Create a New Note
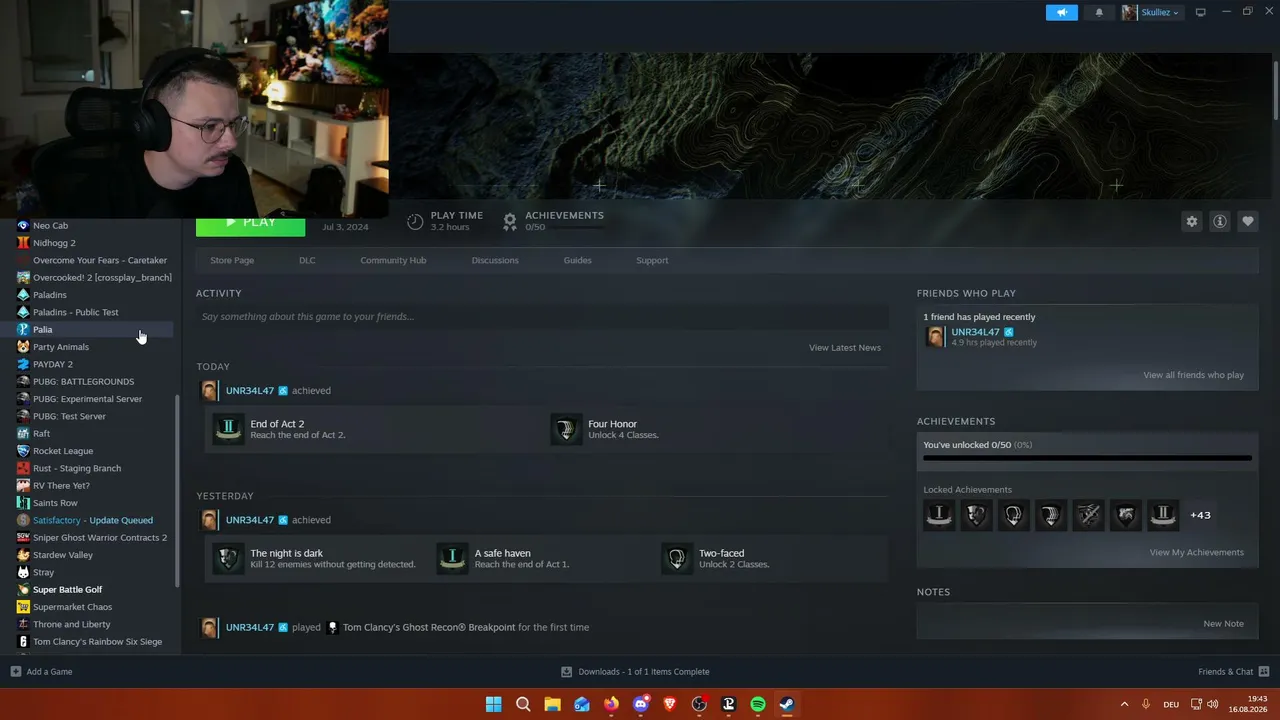The height and width of the screenshot is (720, 1280). (x=1224, y=623)
